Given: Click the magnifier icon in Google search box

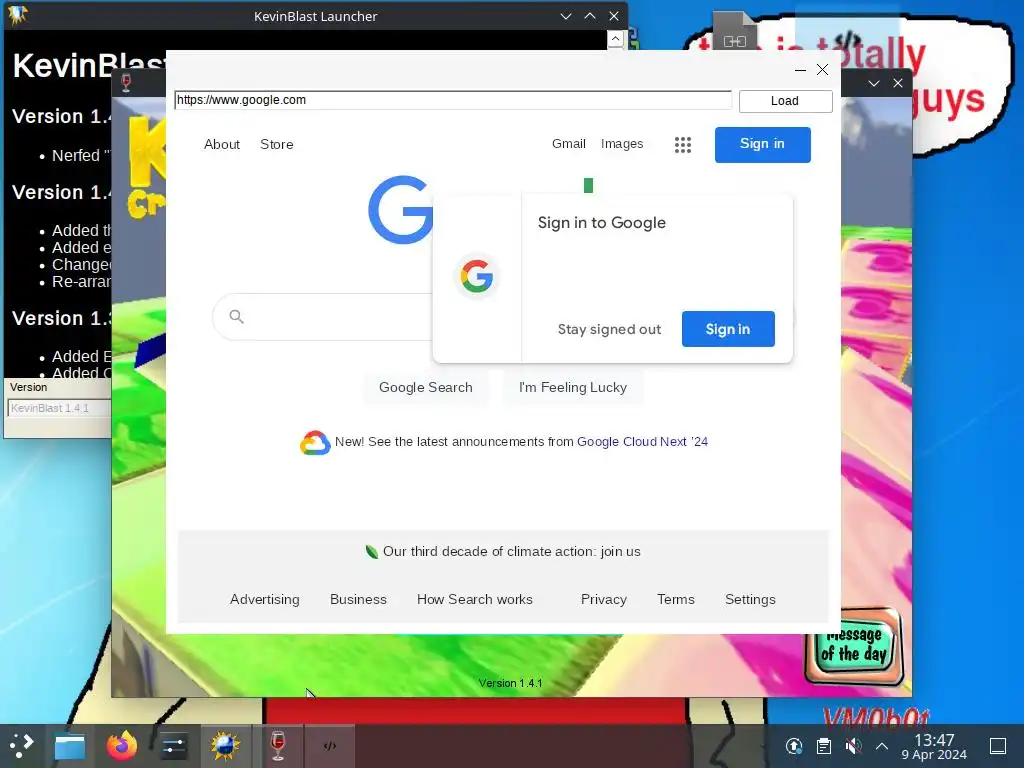Looking at the screenshot, I should [236, 317].
